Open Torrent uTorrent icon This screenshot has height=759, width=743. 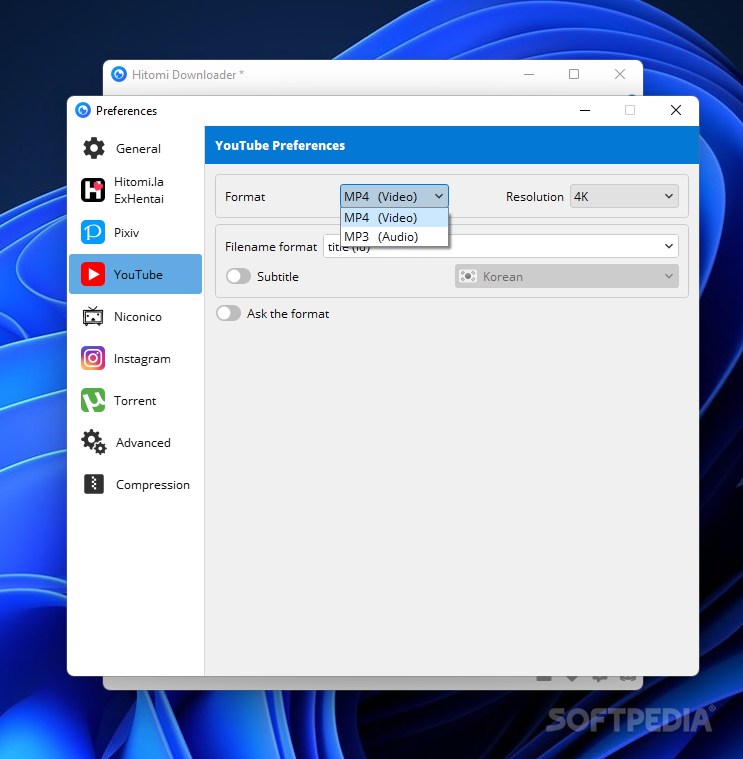pyautogui.click(x=93, y=401)
